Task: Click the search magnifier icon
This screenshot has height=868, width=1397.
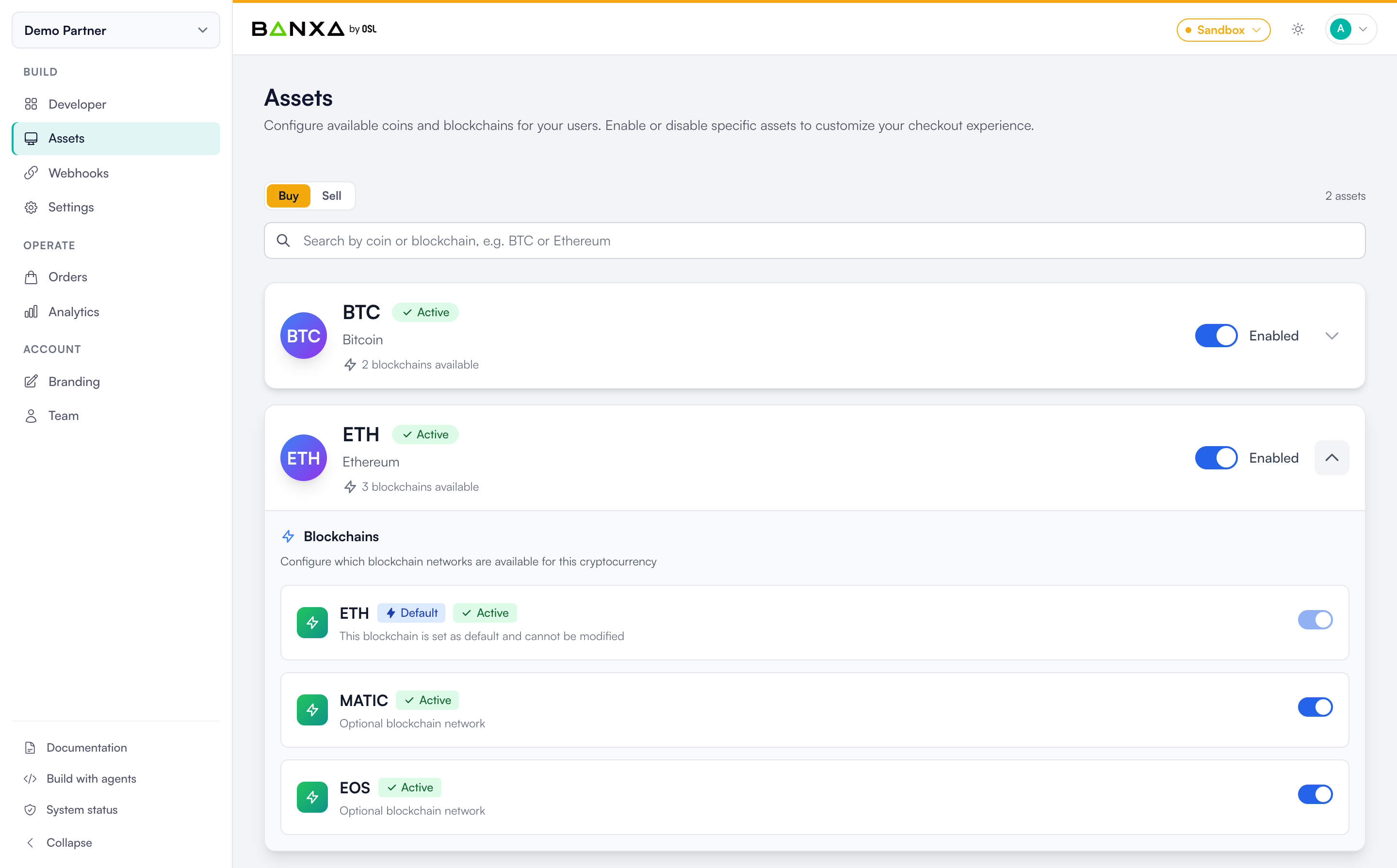Action: coord(283,241)
